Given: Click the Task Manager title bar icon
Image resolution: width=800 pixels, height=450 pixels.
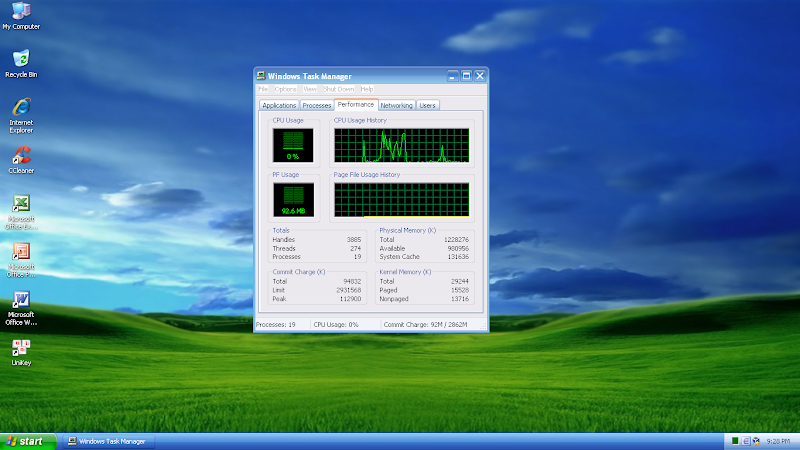Looking at the screenshot, I should pos(261,76).
